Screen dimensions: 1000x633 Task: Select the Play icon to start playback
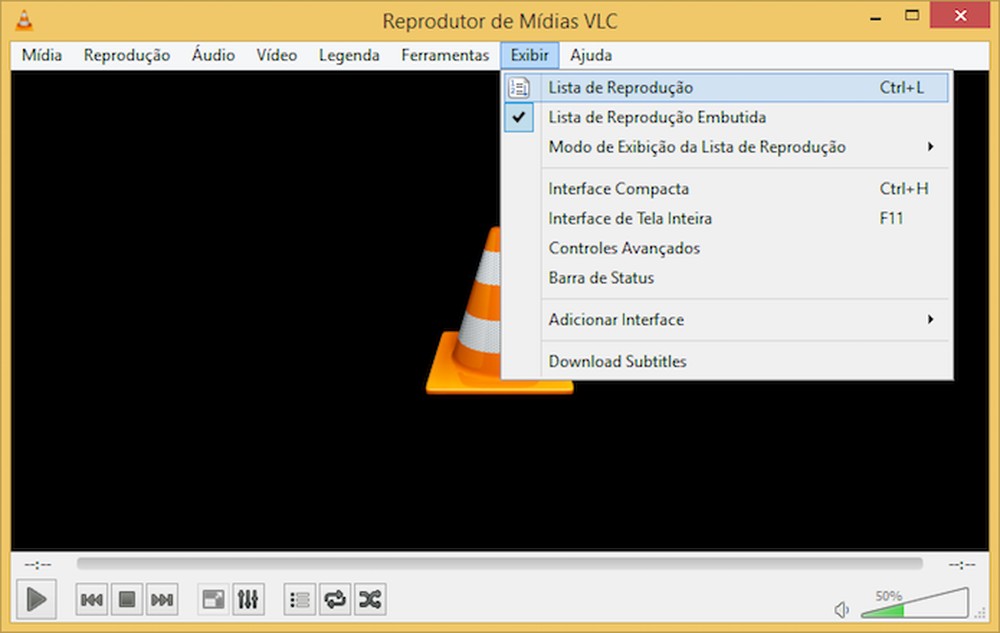[36, 599]
